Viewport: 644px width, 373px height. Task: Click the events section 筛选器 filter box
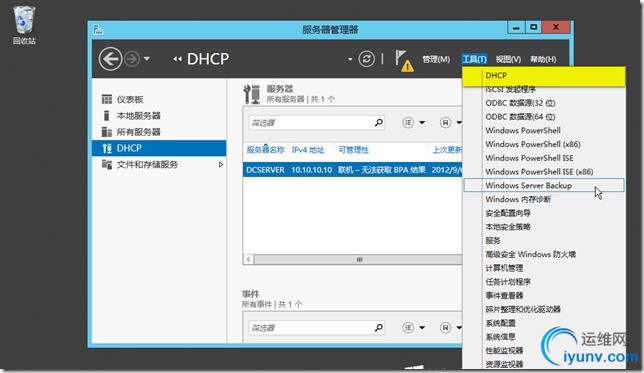[x=316, y=327]
